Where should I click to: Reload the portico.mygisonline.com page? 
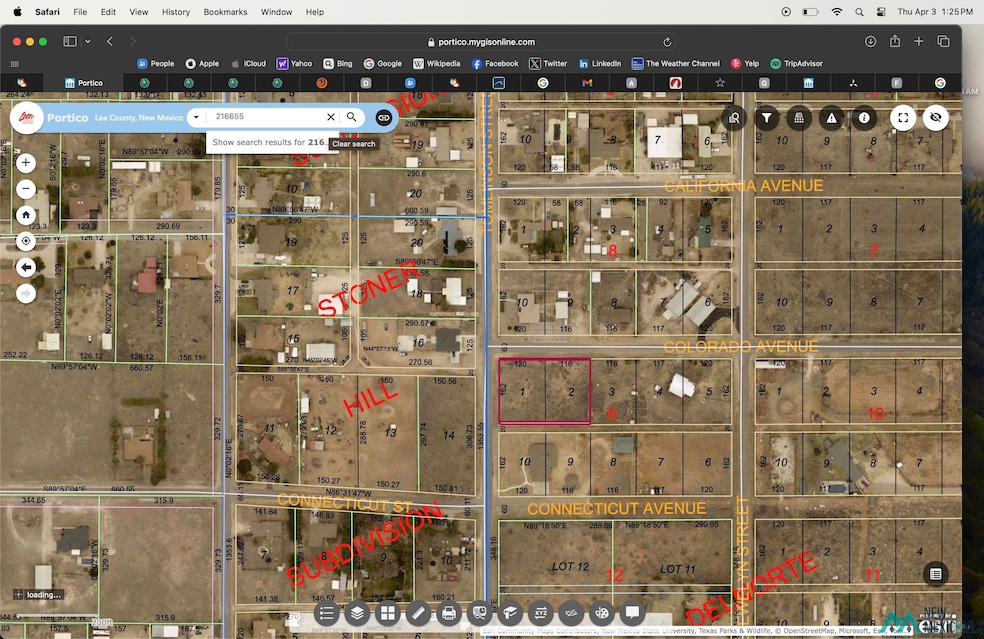667,42
